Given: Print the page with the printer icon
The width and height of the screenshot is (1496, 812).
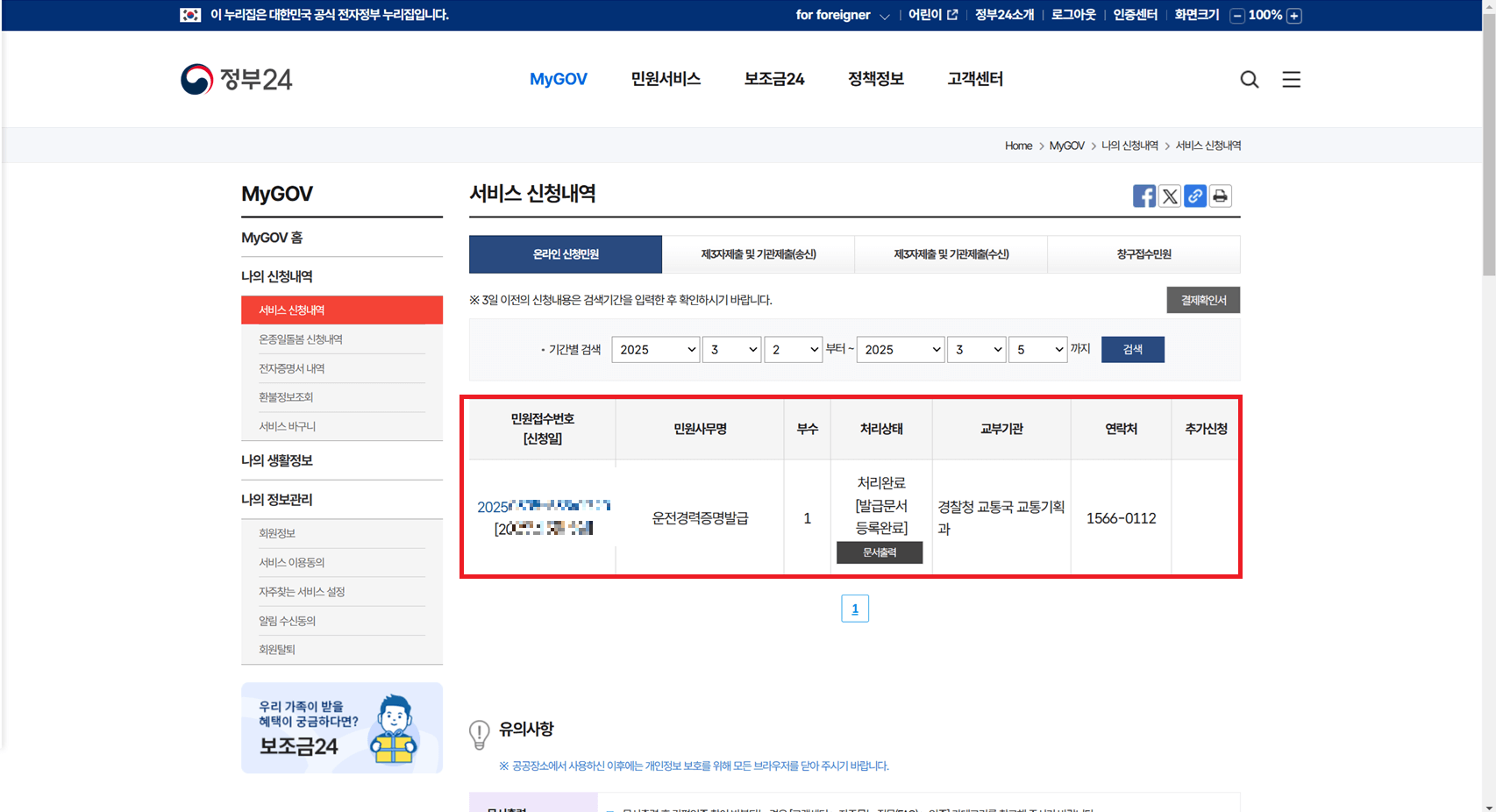Looking at the screenshot, I should pos(1220,196).
